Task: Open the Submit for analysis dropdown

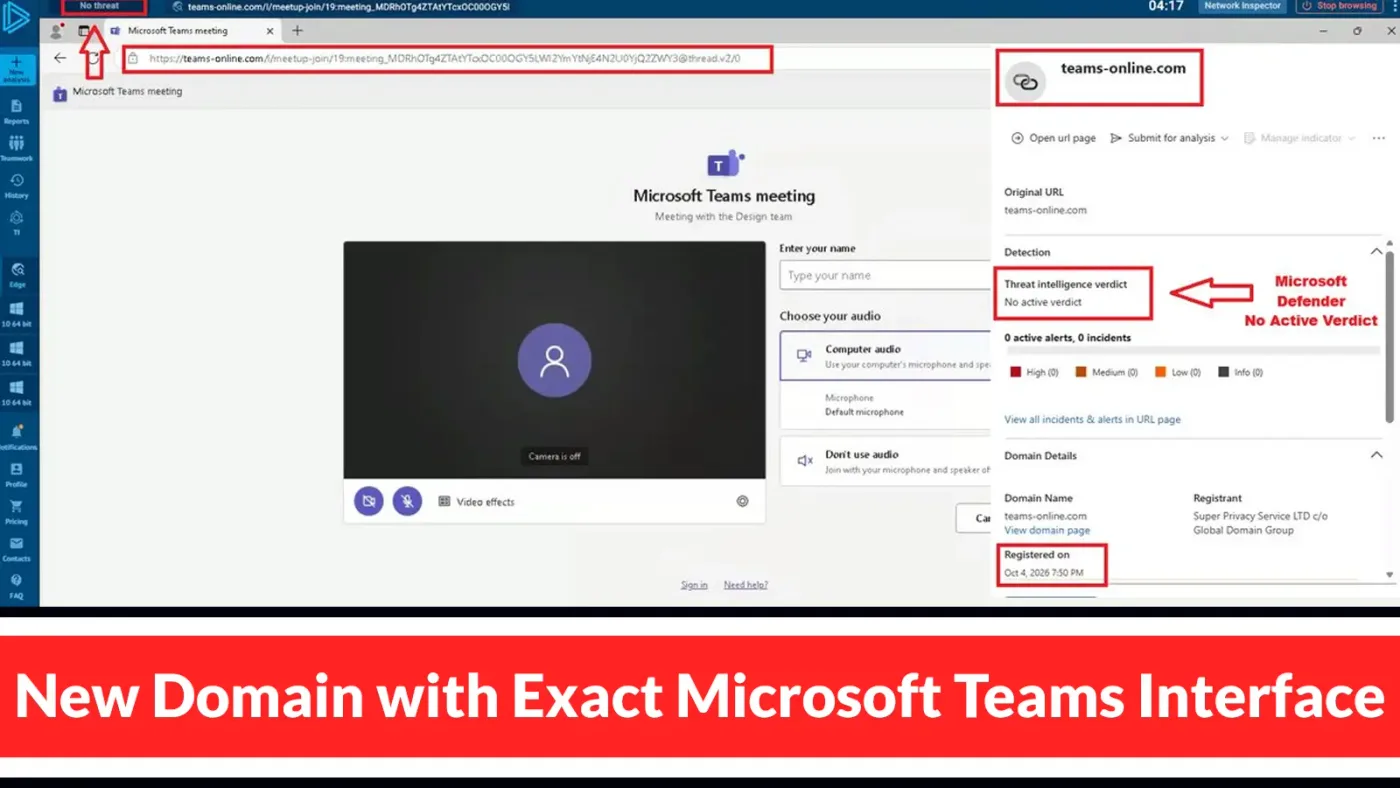Action: [1170, 138]
